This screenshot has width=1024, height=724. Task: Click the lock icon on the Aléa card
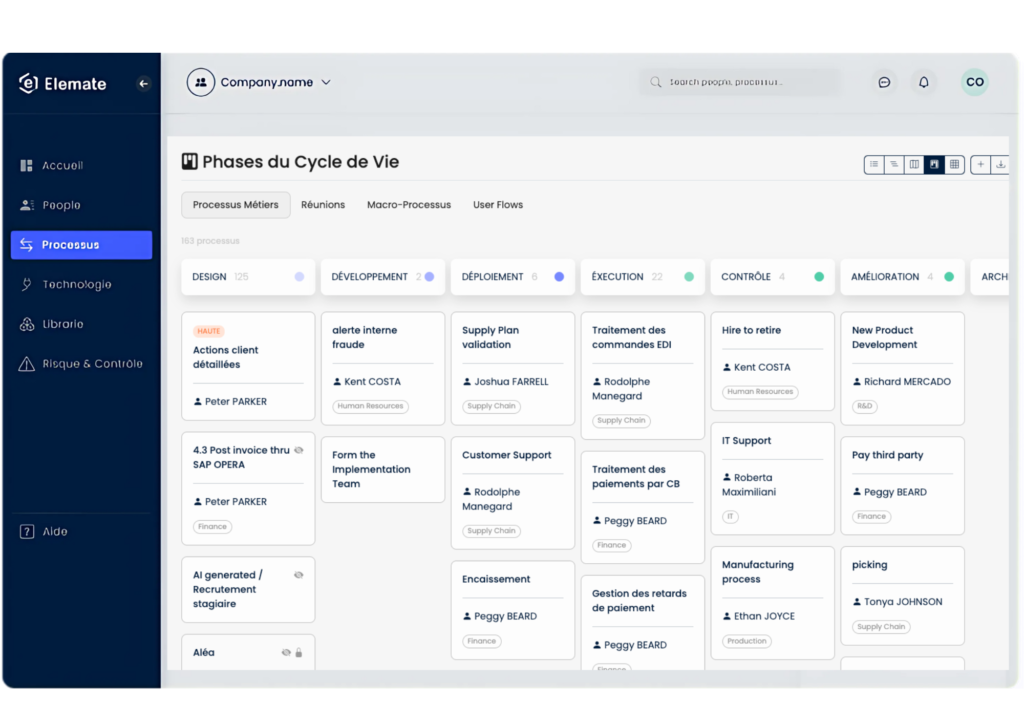point(299,653)
